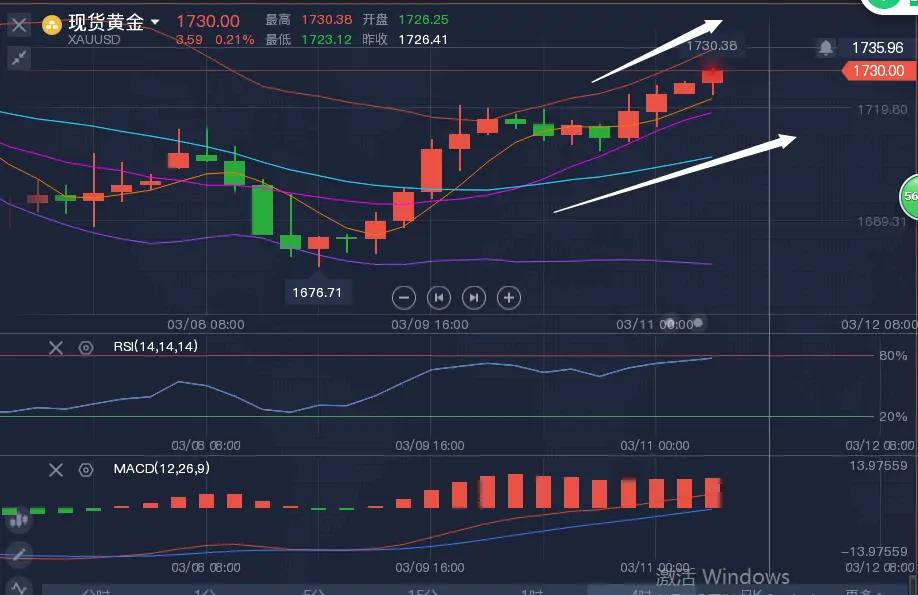
Task: Open settings for the RSI indicator
Action: (x=85, y=347)
